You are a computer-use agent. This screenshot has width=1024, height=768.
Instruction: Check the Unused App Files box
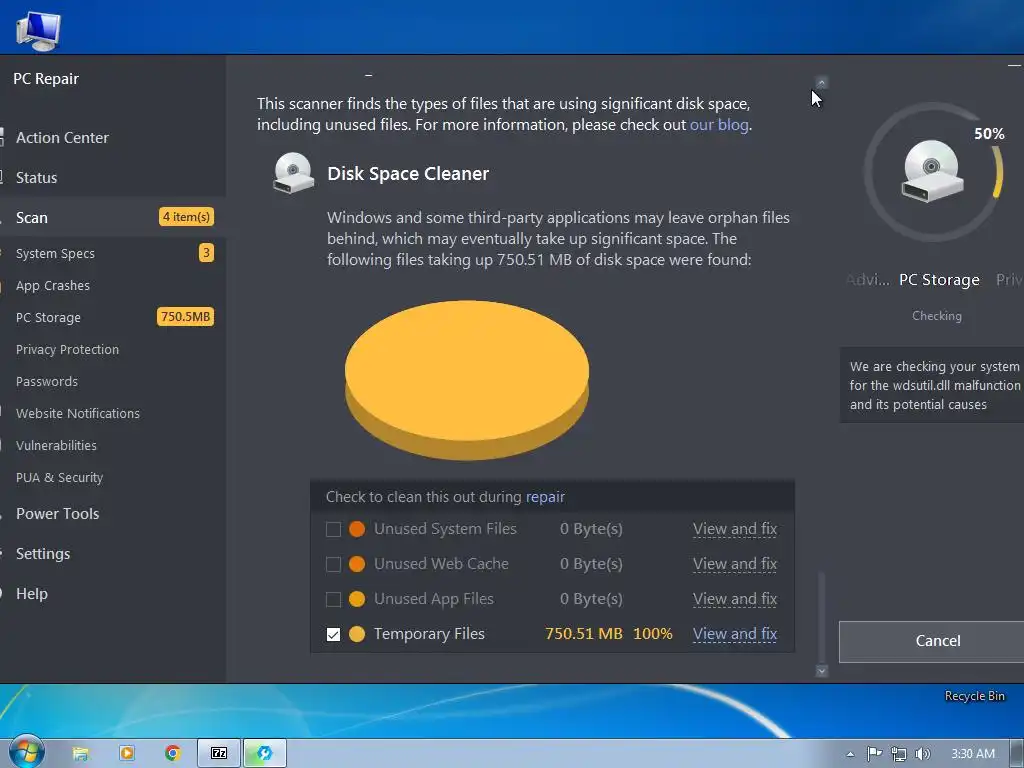click(333, 599)
